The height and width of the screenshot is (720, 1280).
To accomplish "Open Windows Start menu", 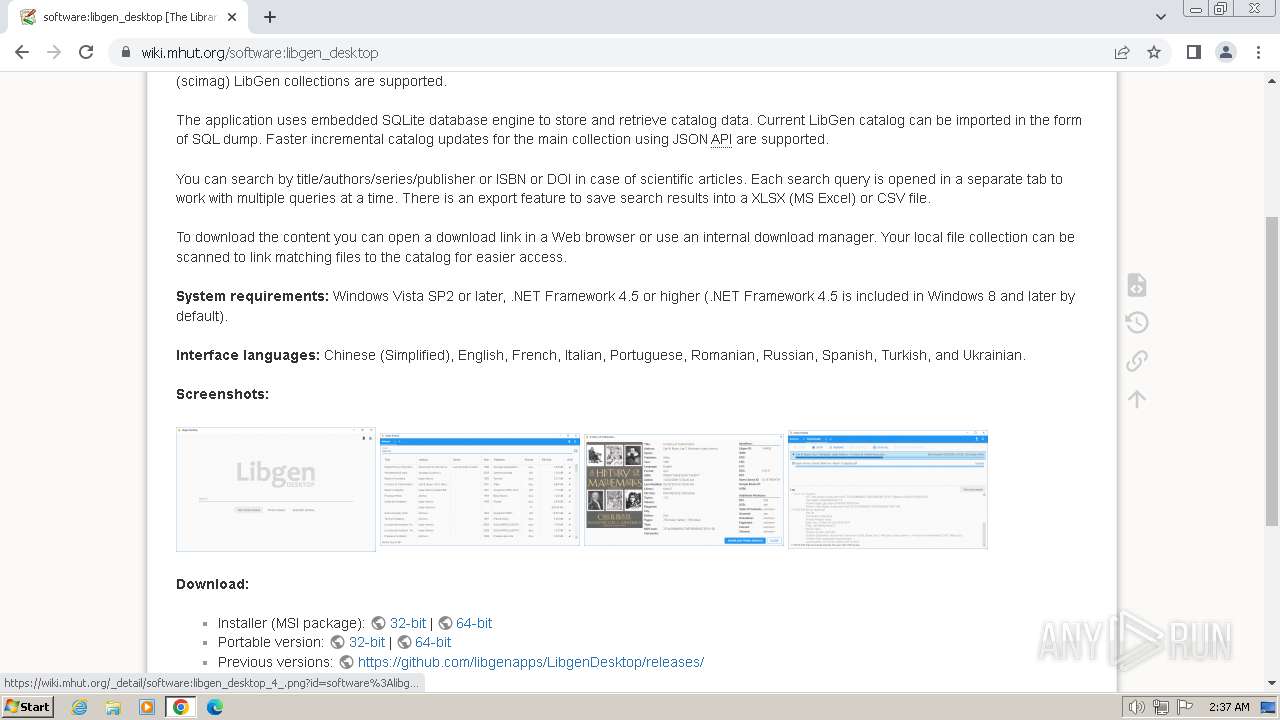I will (x=27, y=706).
